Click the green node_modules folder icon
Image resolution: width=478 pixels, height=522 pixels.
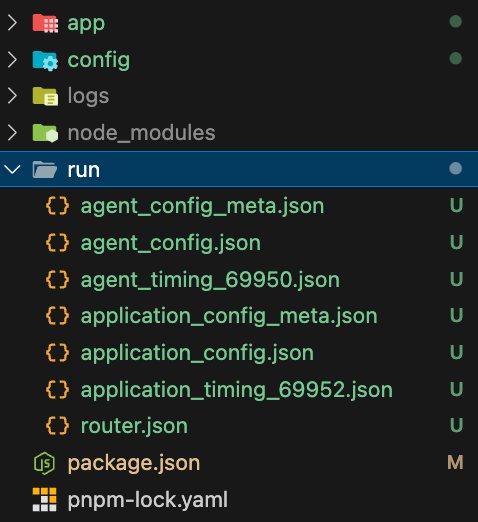pyautogui.click(x=45, y=133)
